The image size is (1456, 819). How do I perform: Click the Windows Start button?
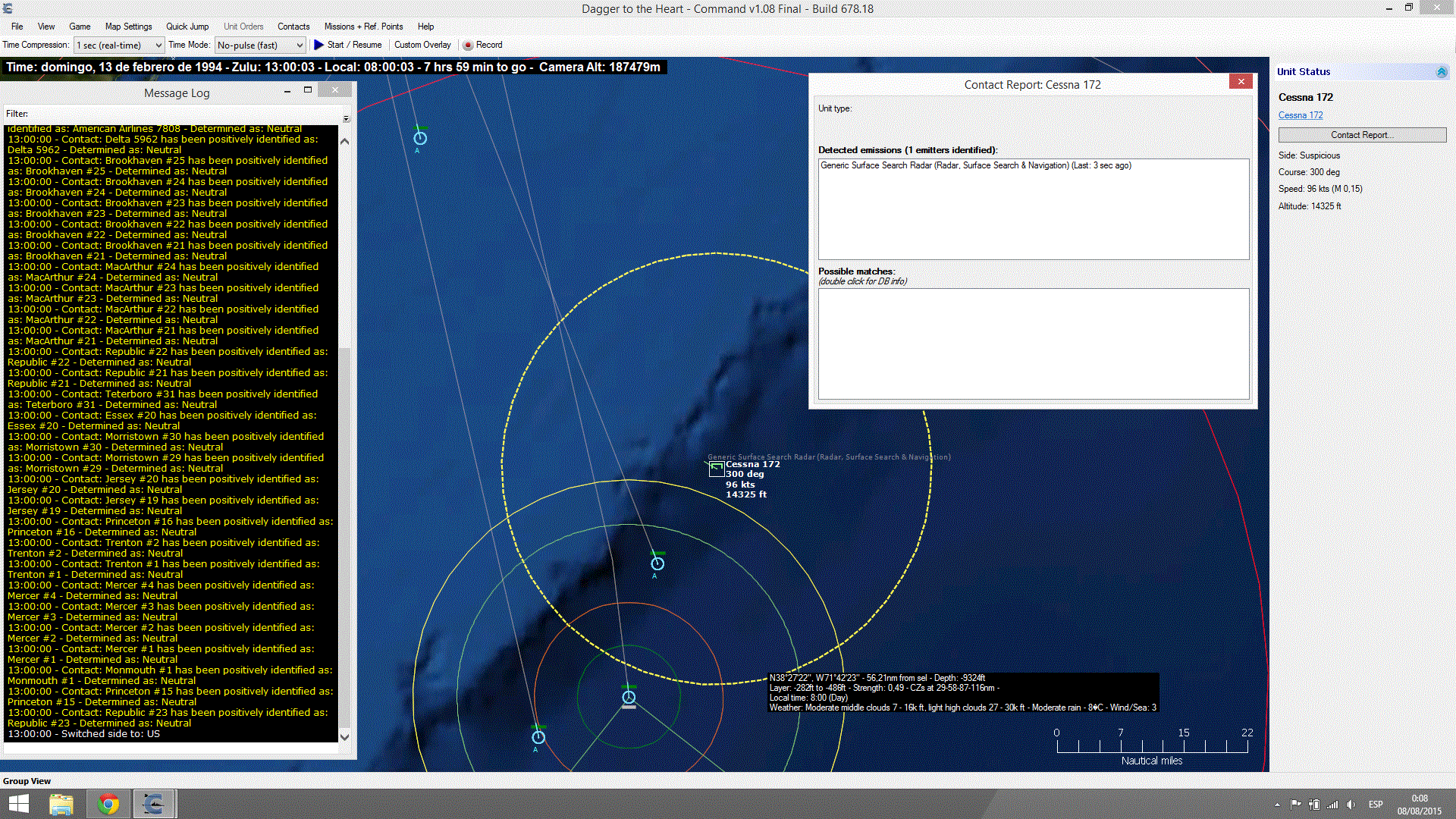click(x=18, y=804)
